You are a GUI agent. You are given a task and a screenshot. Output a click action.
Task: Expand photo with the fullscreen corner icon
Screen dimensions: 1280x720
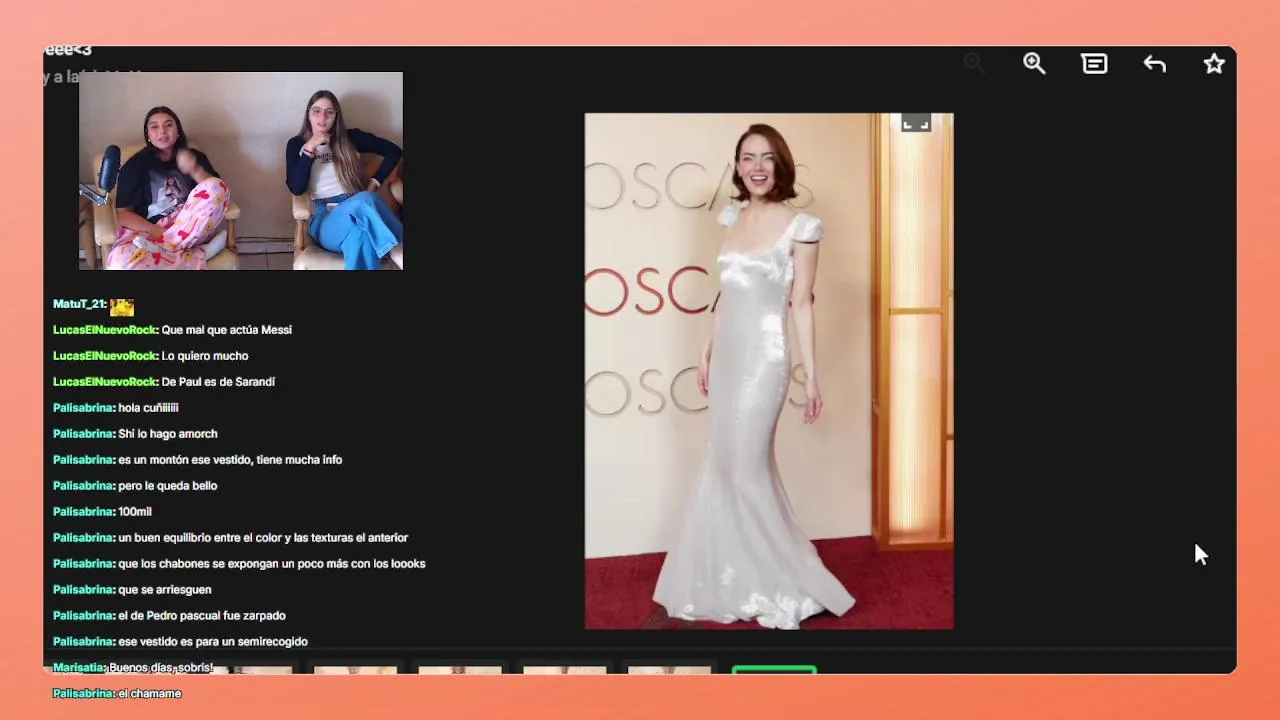(x=916, y=123)
